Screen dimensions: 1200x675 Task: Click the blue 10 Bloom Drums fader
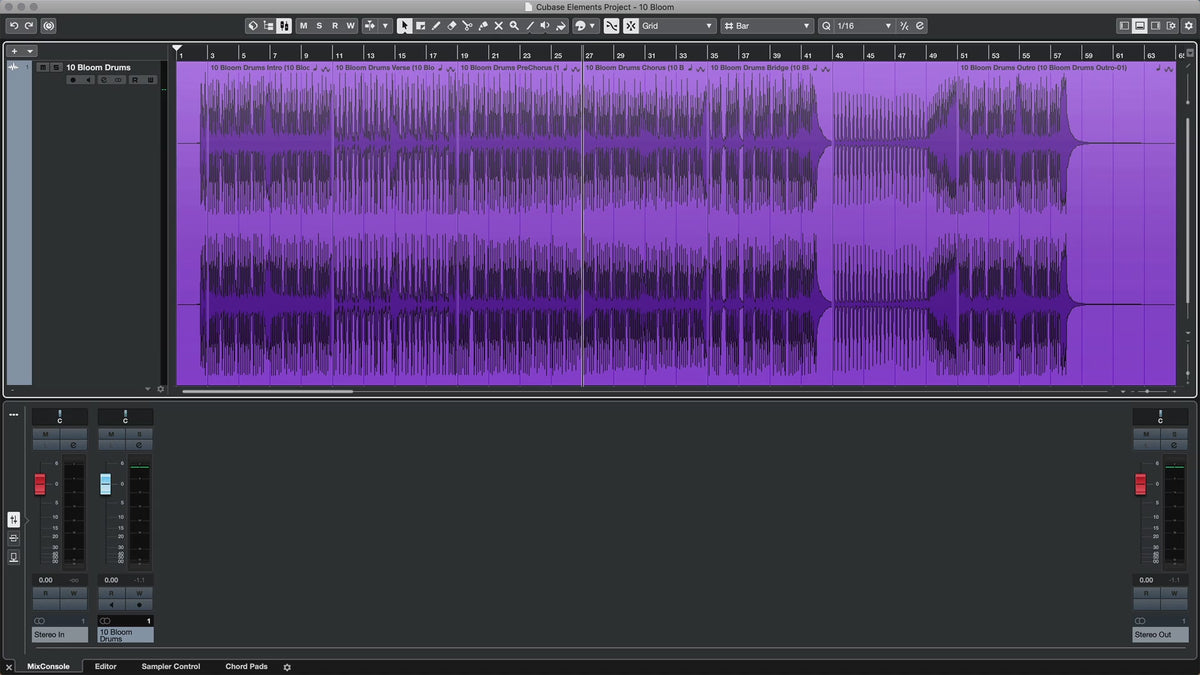point(105,484)
